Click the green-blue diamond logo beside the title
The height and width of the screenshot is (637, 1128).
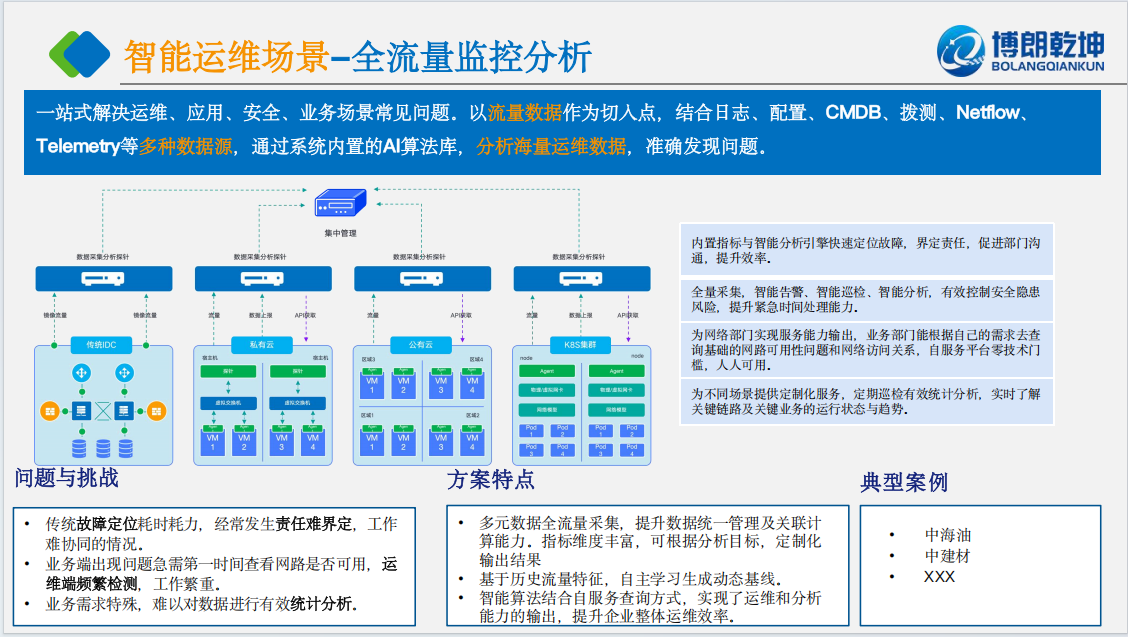click(x=80, y=54)
